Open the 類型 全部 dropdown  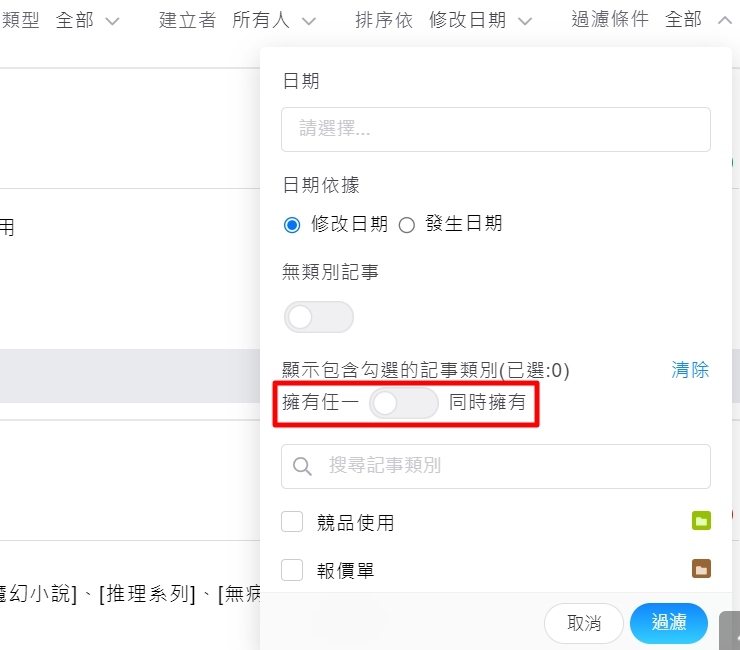point(87,20)
